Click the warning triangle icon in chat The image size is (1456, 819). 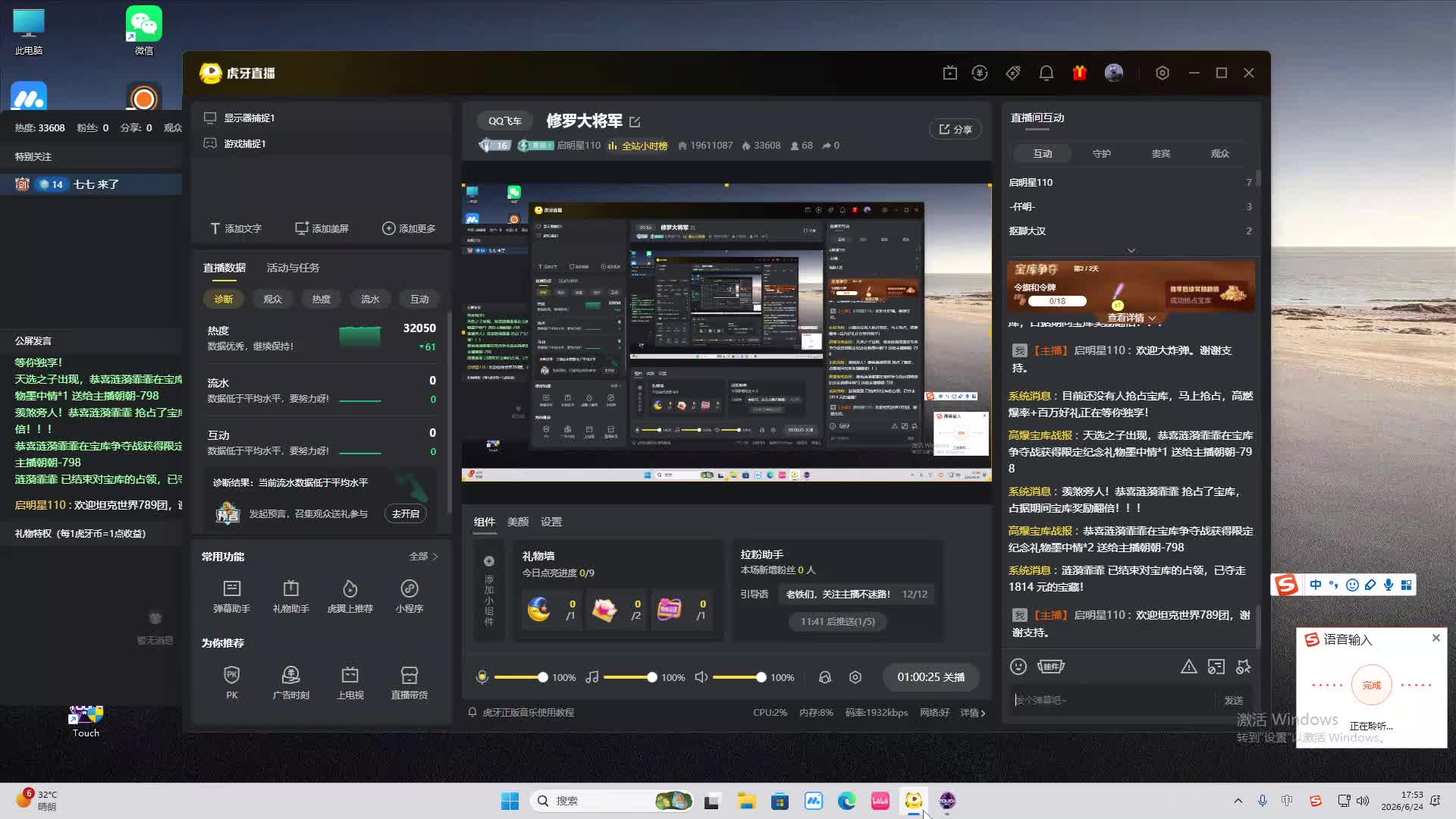coord(1188,667)
